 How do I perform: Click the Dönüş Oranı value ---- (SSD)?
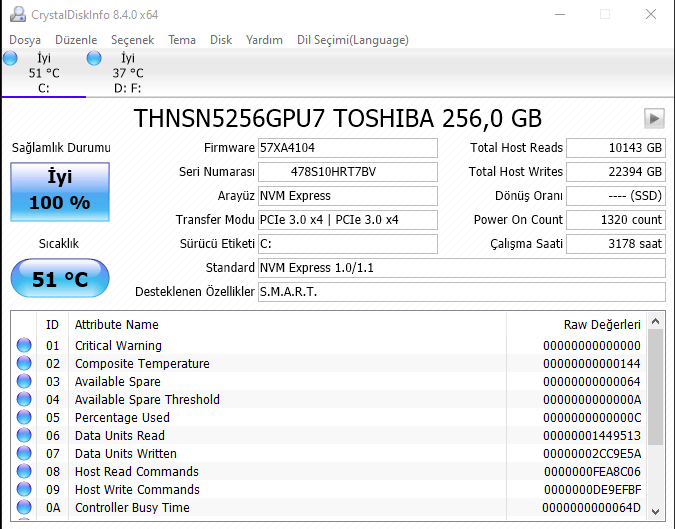(x=616, y=196)
